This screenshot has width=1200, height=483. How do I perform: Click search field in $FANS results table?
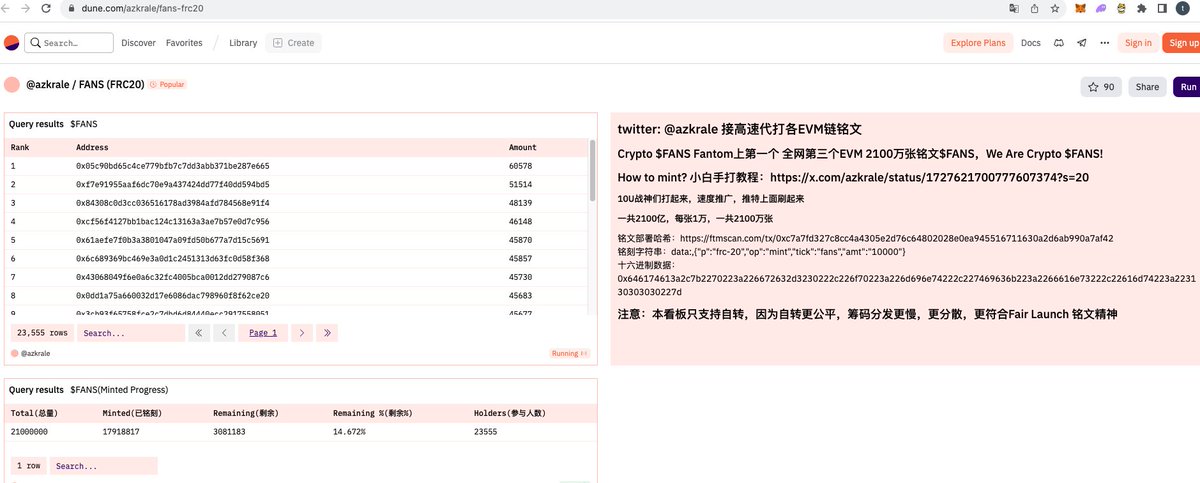[131, 333]
